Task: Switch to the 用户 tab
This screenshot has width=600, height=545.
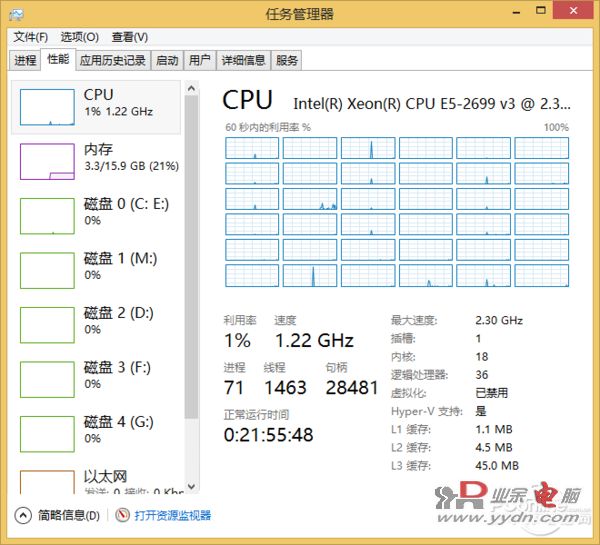Action: tap(199, 60)
